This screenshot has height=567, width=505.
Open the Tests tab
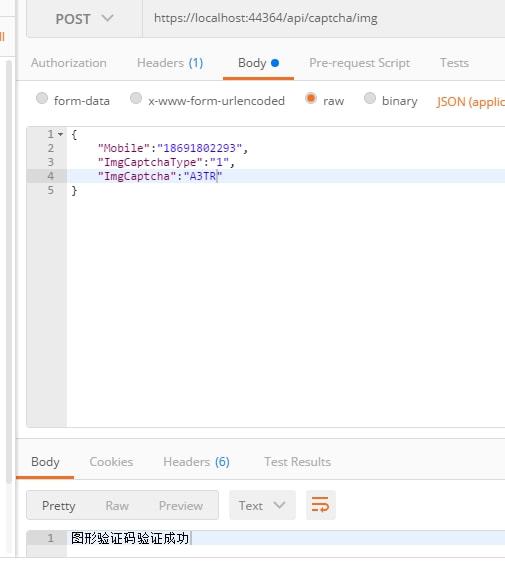click(454, 63)
